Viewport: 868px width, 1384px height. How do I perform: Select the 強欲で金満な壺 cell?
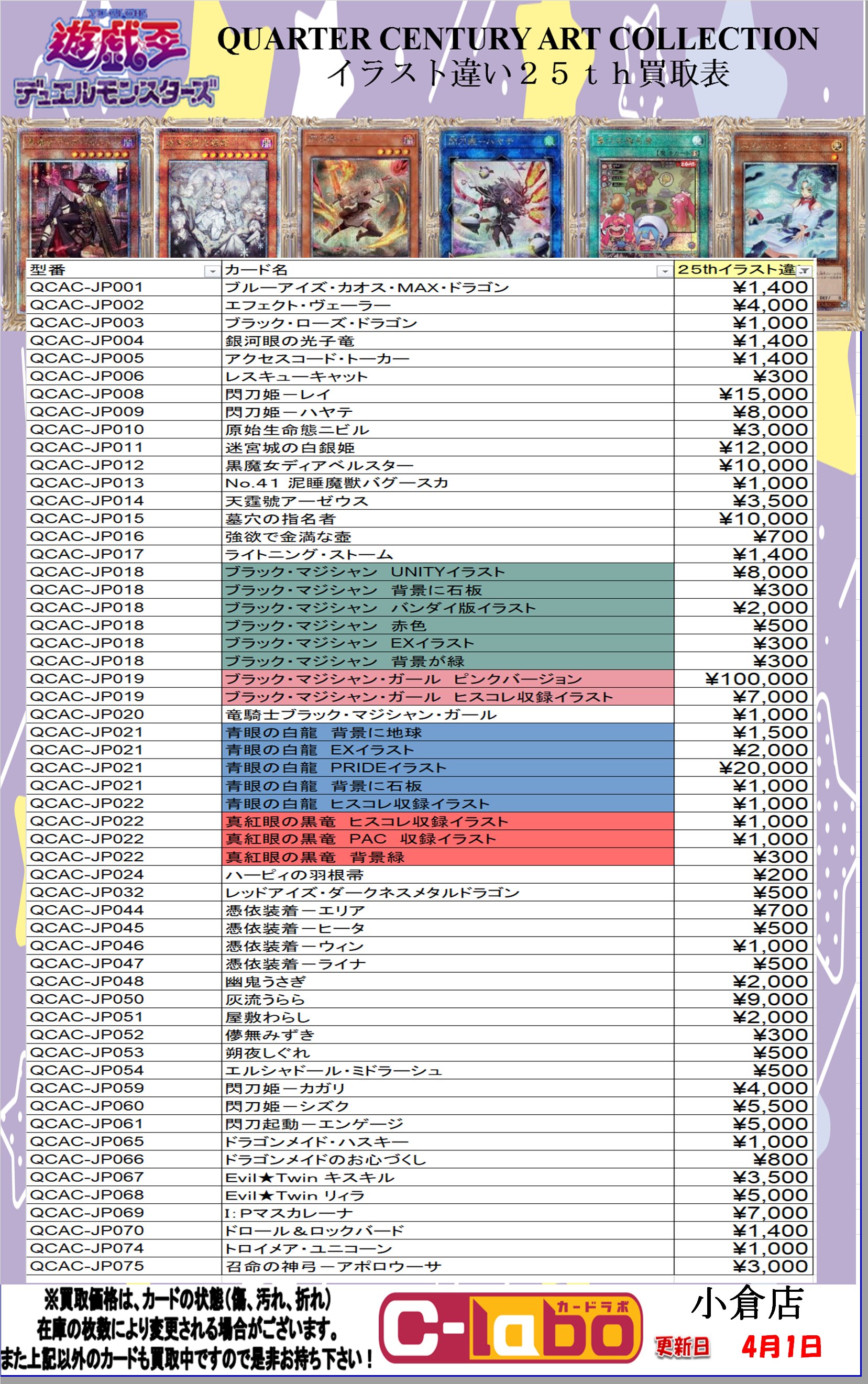[x=448, y=537]
